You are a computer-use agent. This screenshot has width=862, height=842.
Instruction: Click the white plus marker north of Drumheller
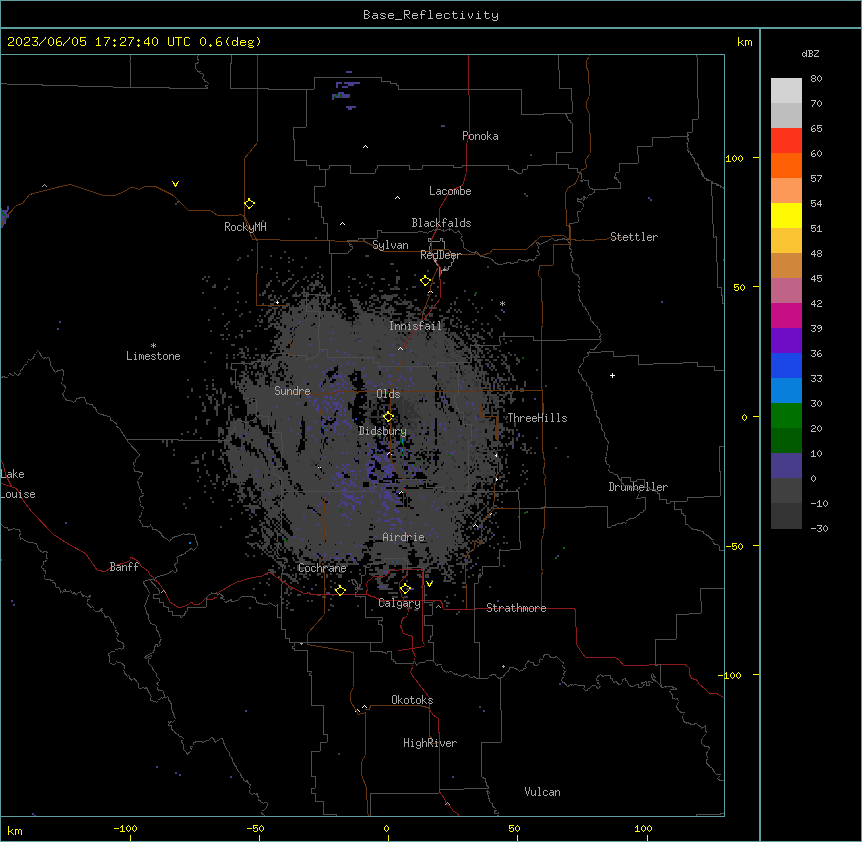(612, 375)
